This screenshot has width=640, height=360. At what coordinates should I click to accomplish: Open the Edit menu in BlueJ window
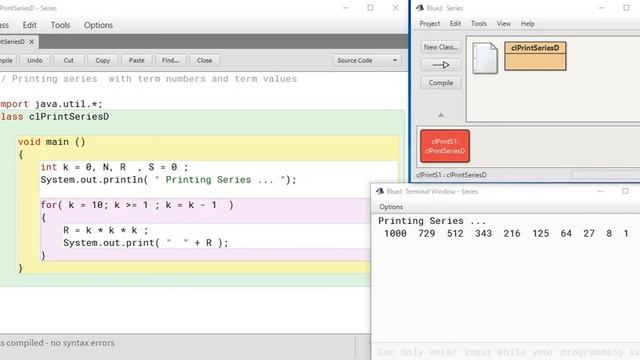tap(455, 24)
